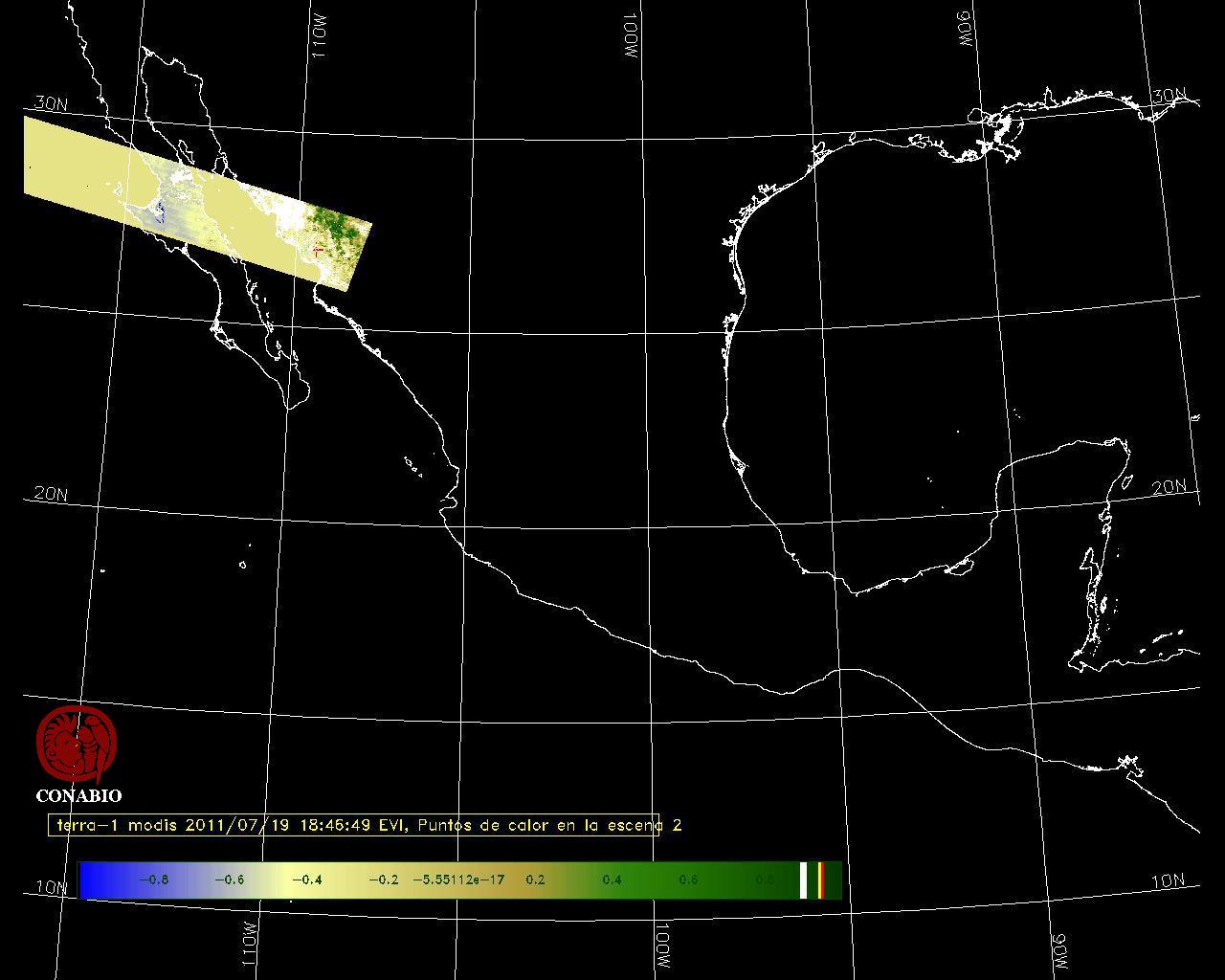Image resolution: width=1225 pixels, height=980 pixels.
Task: Click the white stripe in the color bar
Action: 804,880
